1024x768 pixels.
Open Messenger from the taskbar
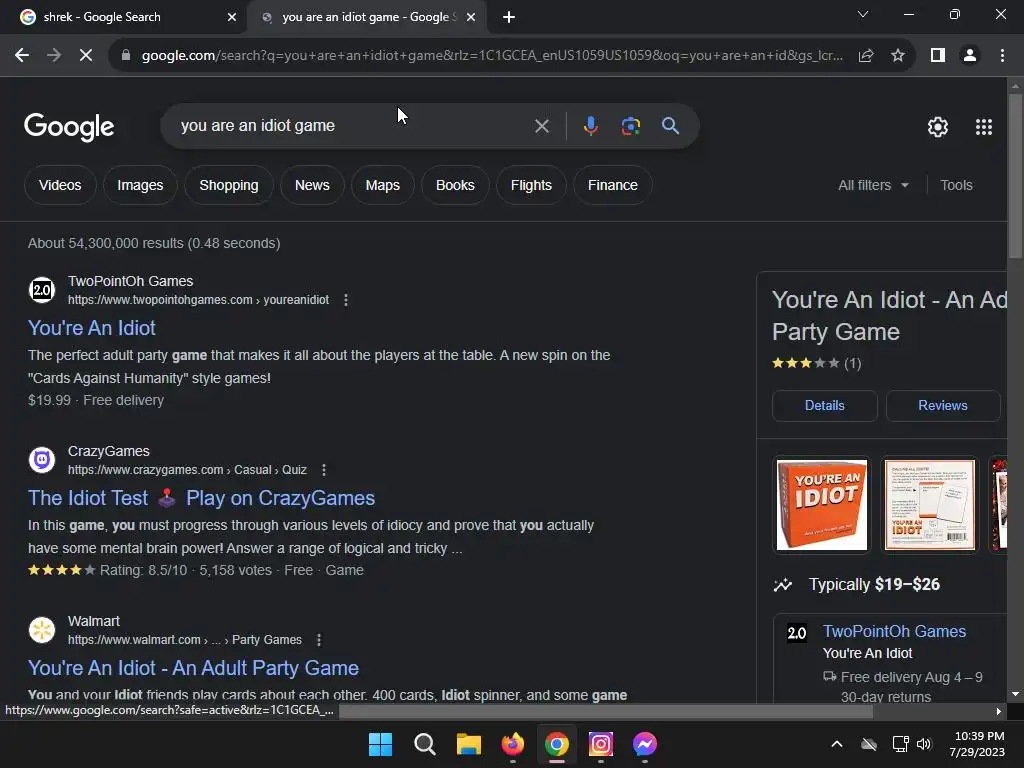(645, 744)
